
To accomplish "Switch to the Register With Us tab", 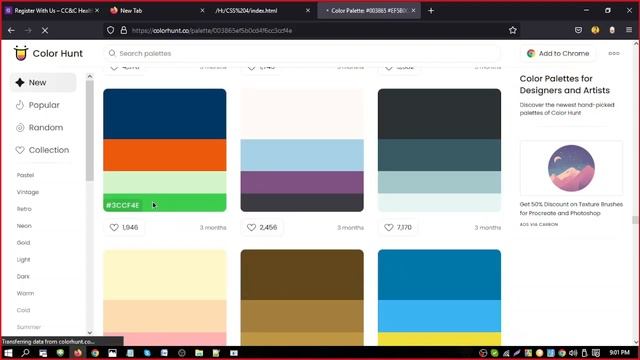I will point(52,11).
